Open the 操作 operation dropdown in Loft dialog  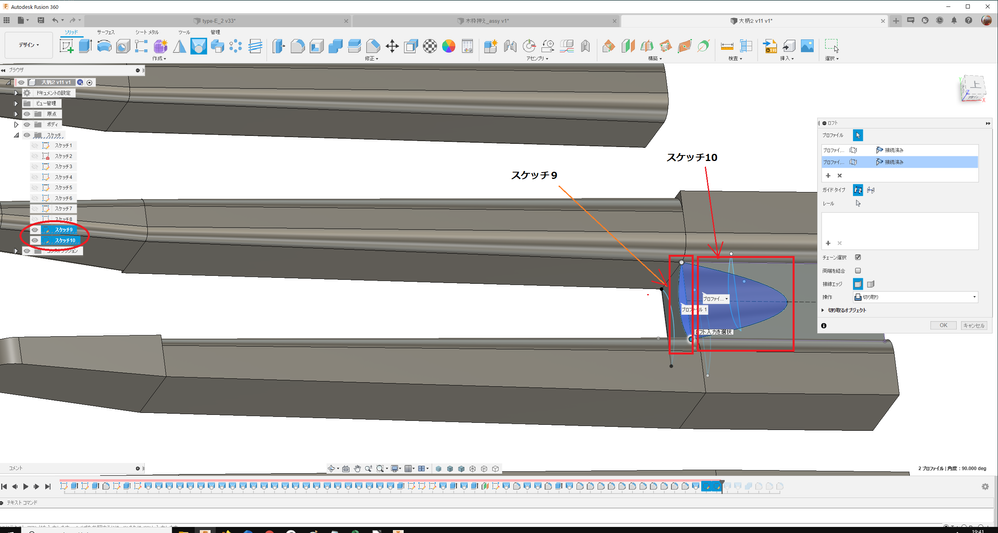pos(915,297)
